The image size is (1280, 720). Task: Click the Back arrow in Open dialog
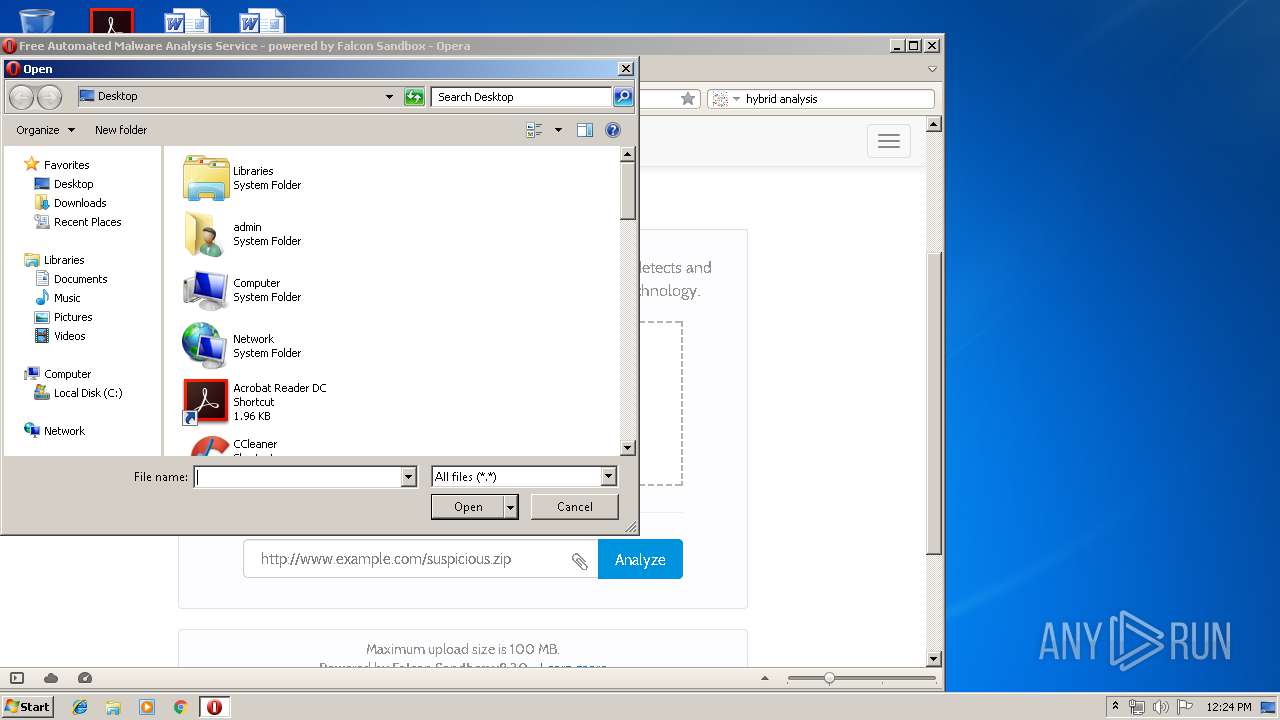point(22,97)
